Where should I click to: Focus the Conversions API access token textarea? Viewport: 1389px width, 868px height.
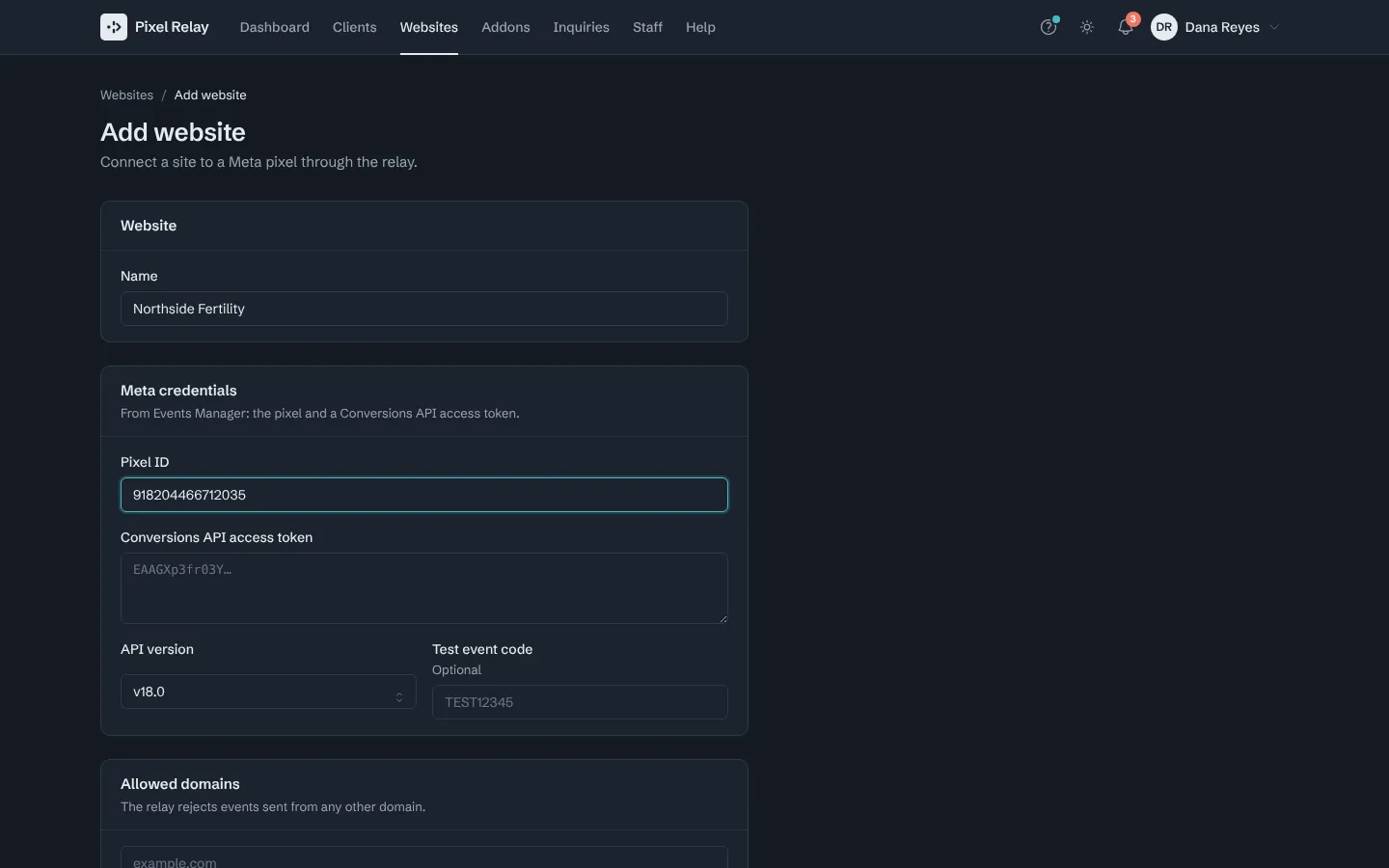point(424,588)
